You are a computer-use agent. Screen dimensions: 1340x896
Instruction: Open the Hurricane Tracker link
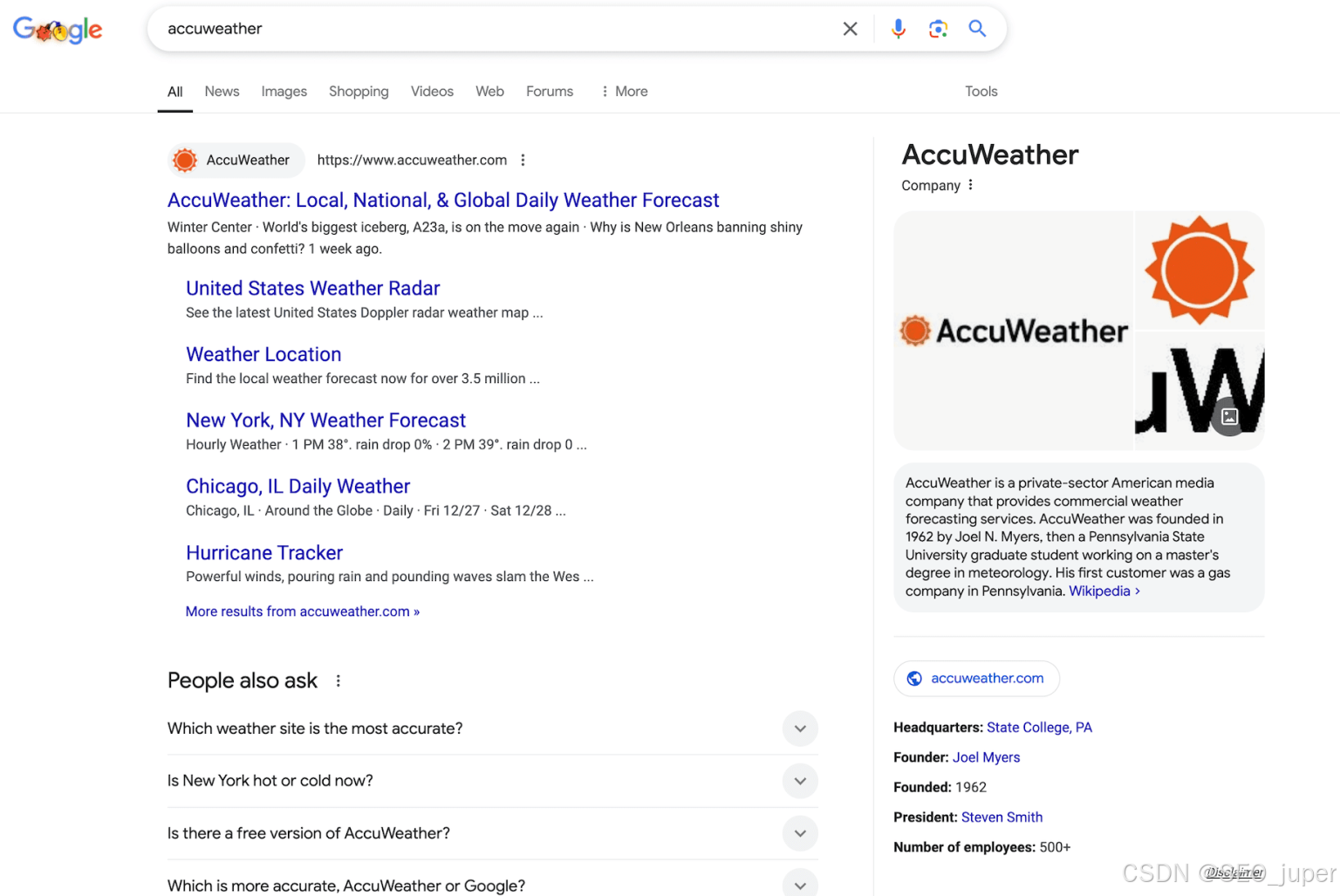[x=264, y=552]
